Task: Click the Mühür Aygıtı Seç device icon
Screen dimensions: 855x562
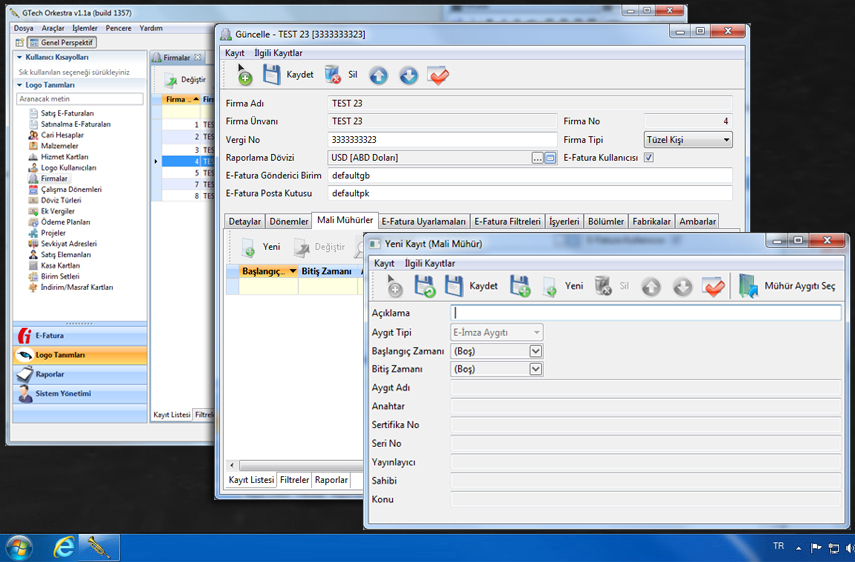Action: click(x=747, y=286)
